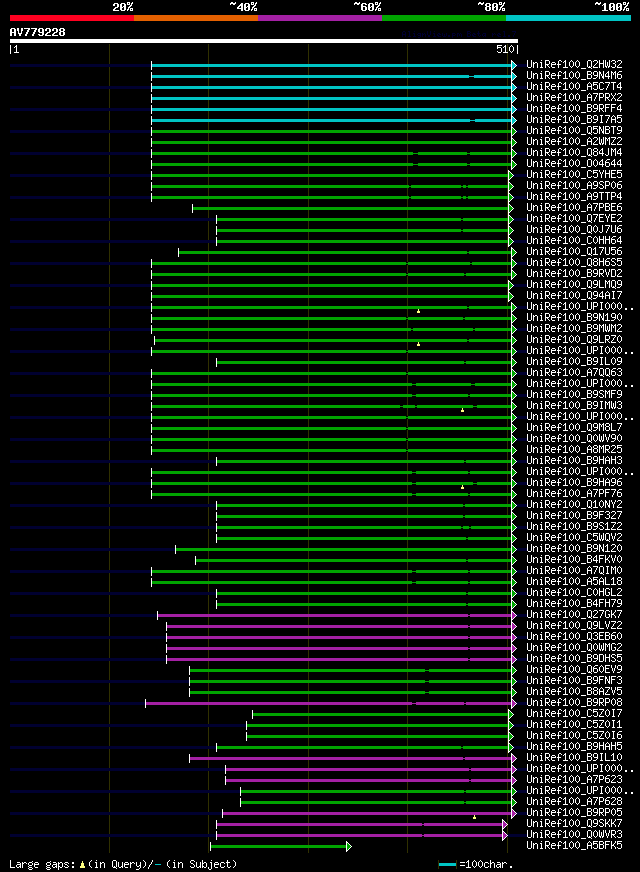Open the UniRef100_Q9SKK7 entry
Screen dimensions: 640x872
click(574, 824)
